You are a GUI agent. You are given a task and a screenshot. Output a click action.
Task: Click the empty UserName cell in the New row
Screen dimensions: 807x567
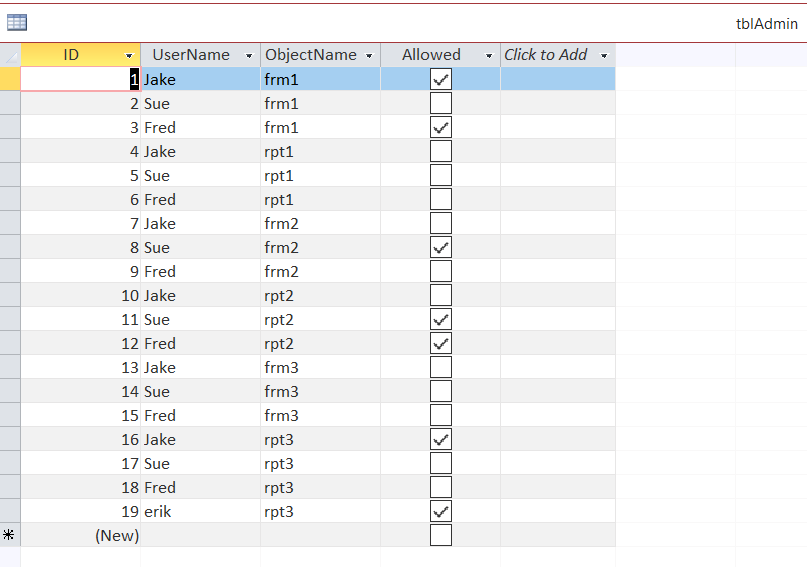click(200, 535)
